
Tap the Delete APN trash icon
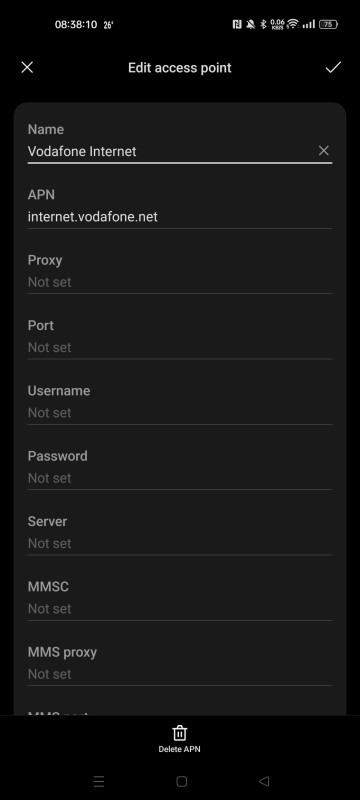[179, 733]
